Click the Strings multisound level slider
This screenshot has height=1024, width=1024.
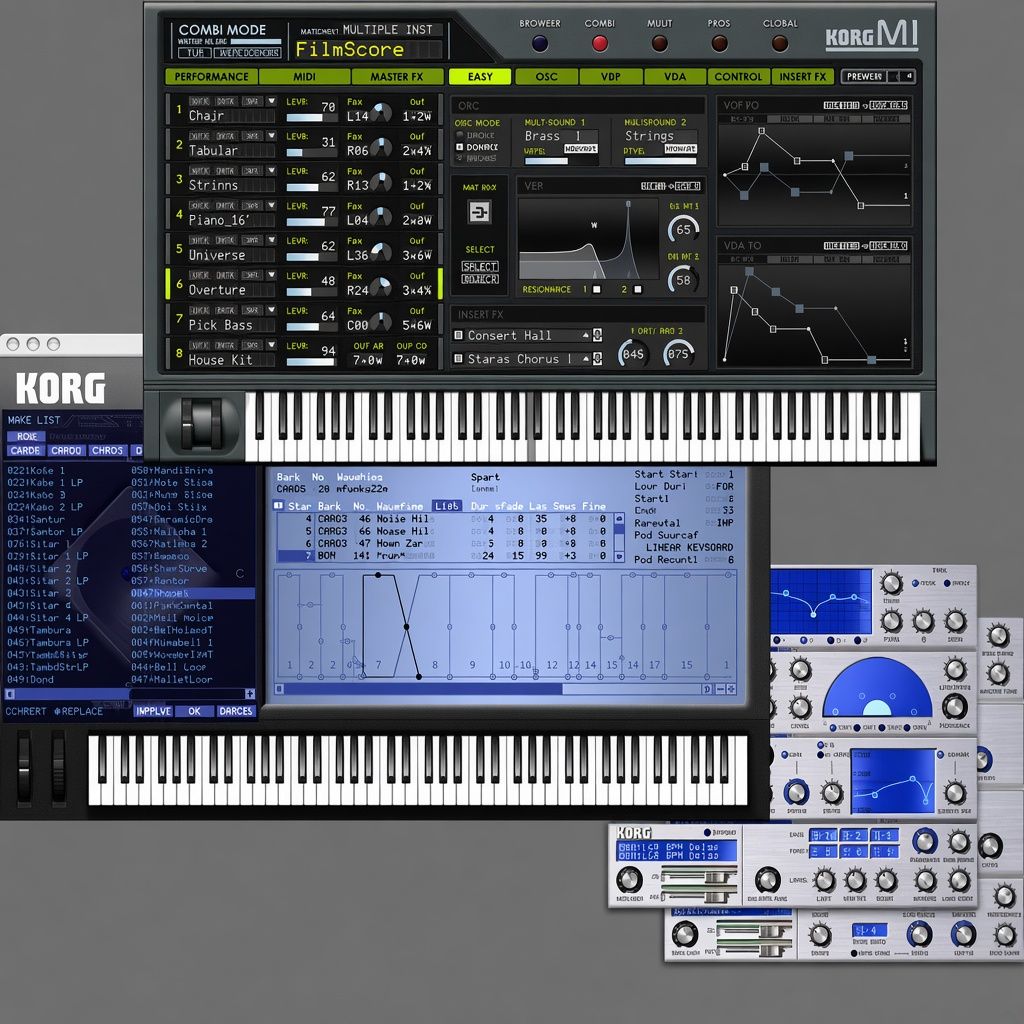660,161
